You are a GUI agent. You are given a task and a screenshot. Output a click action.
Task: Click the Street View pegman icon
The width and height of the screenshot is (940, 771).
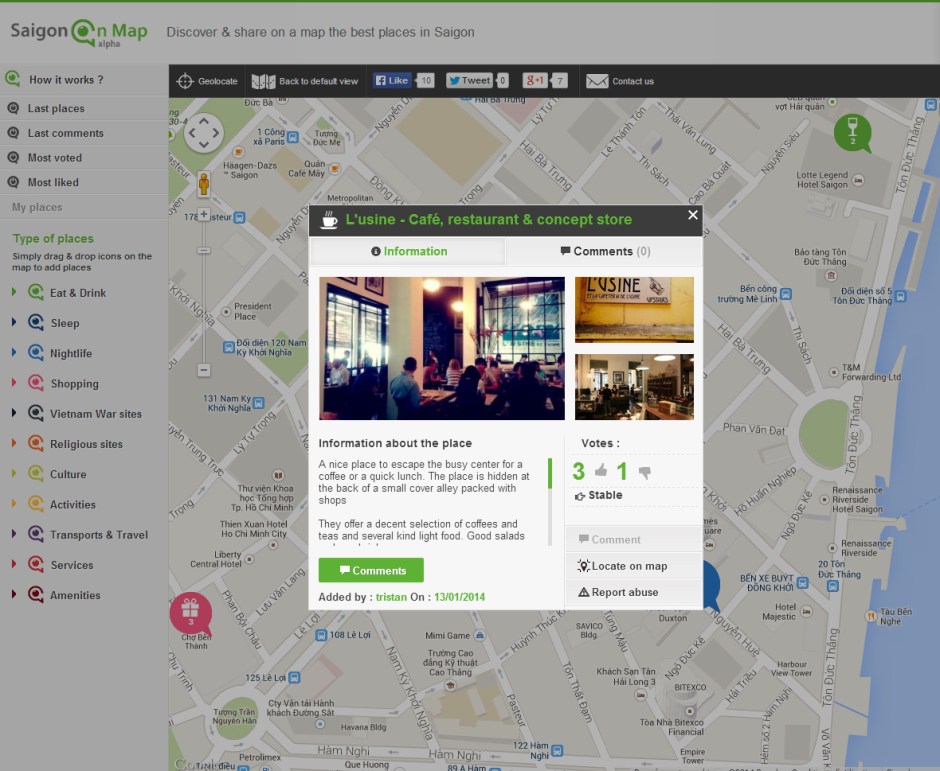[x=204, y=184]
